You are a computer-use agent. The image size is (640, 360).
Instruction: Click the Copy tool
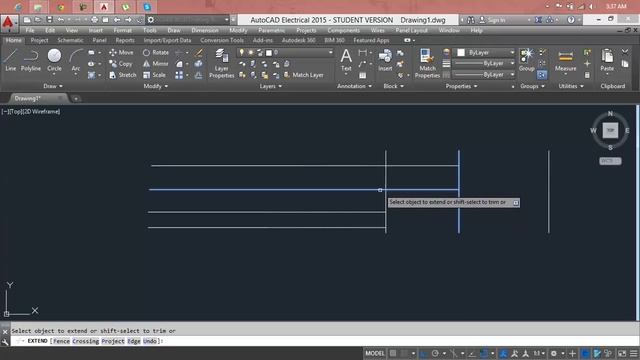(120, 64)
